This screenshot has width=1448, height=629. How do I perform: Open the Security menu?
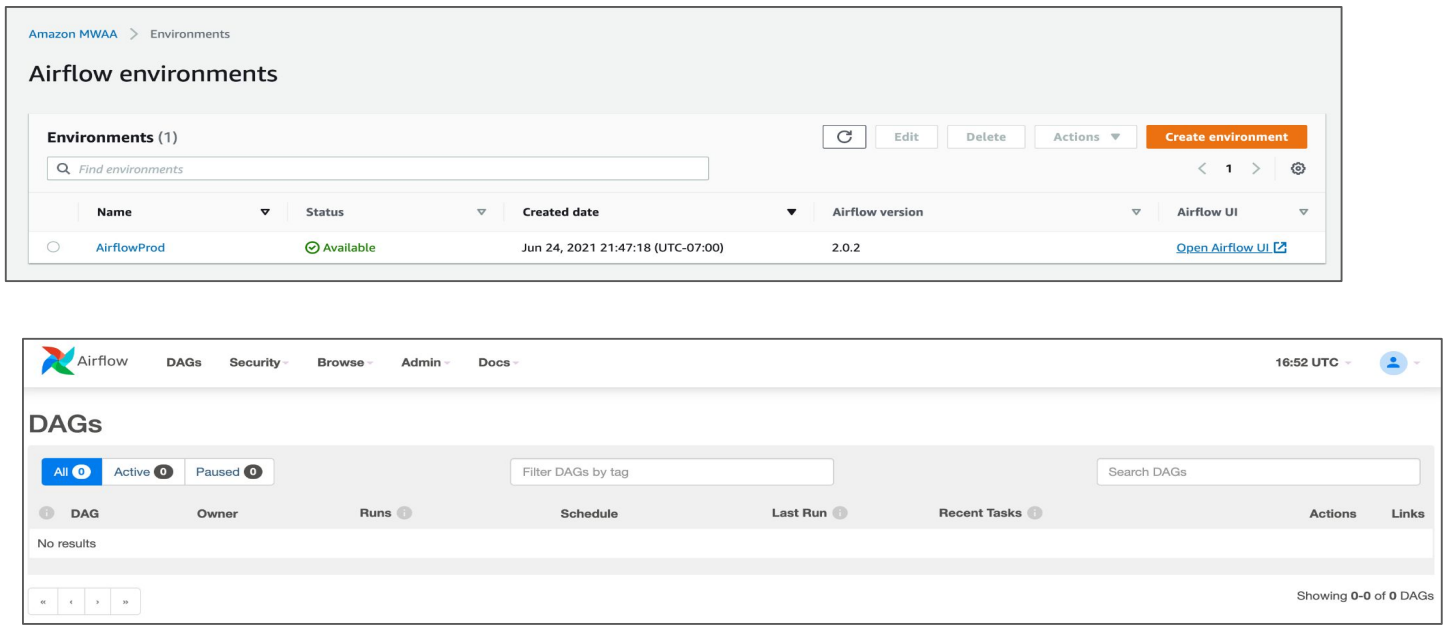258,362
